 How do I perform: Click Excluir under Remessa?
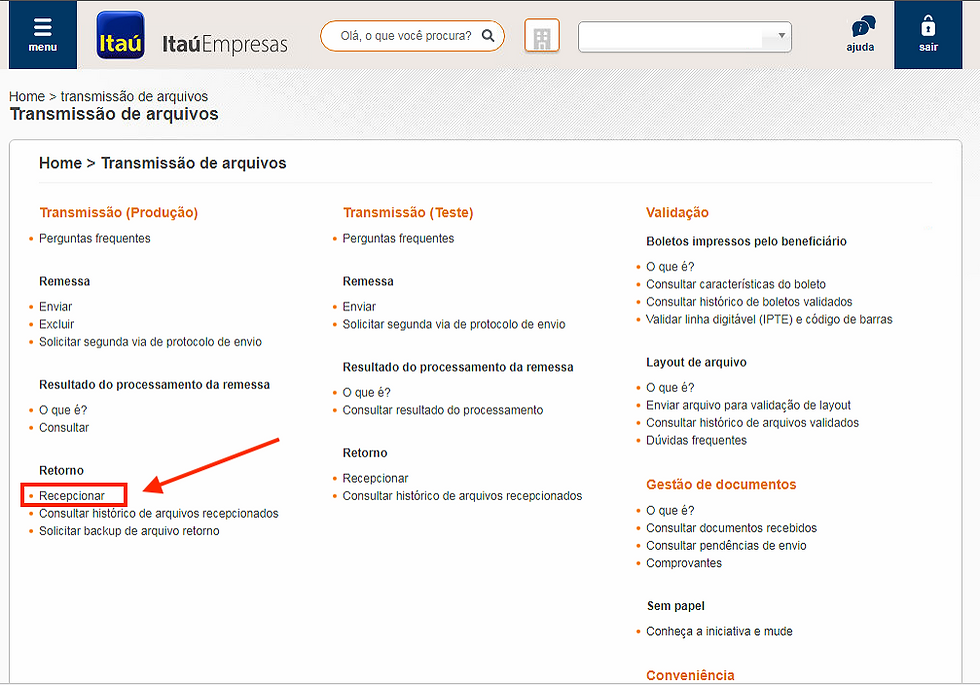point(56,324)
